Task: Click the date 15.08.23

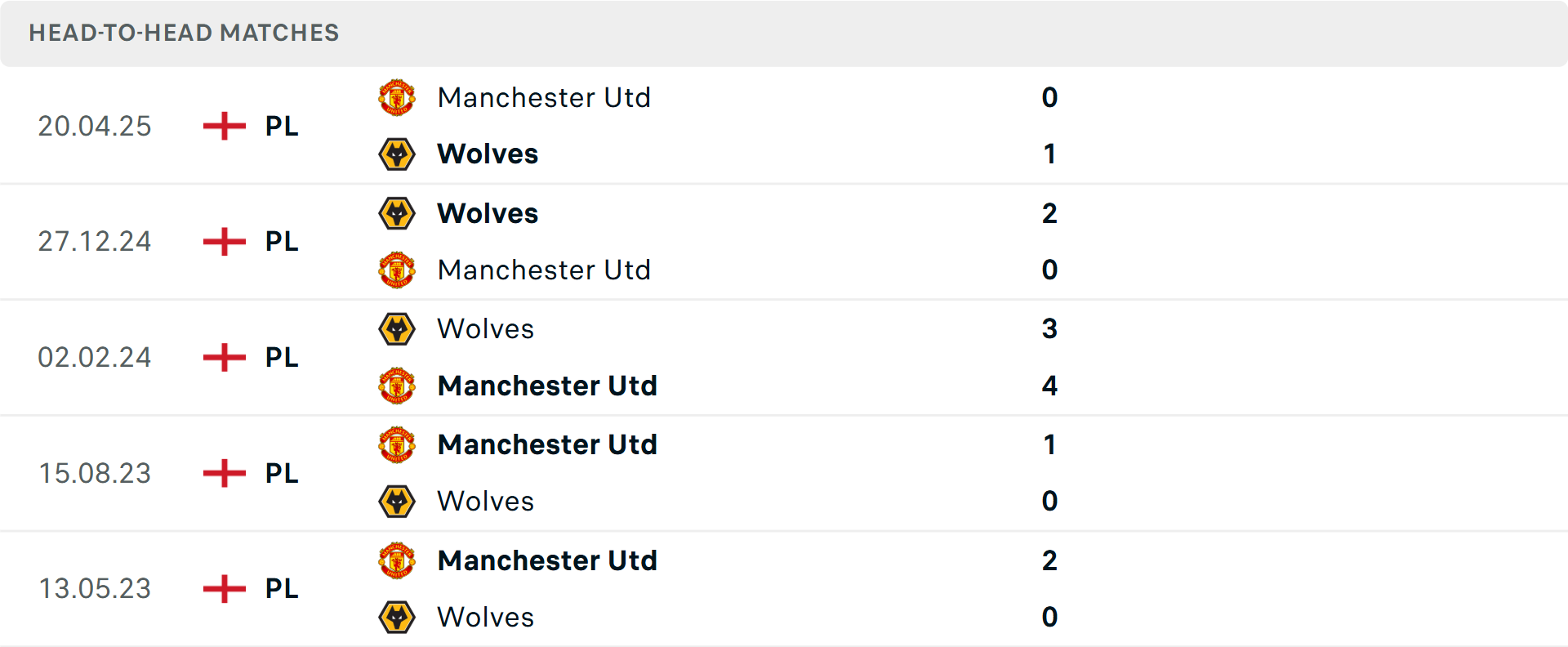Action: (95, 473)
